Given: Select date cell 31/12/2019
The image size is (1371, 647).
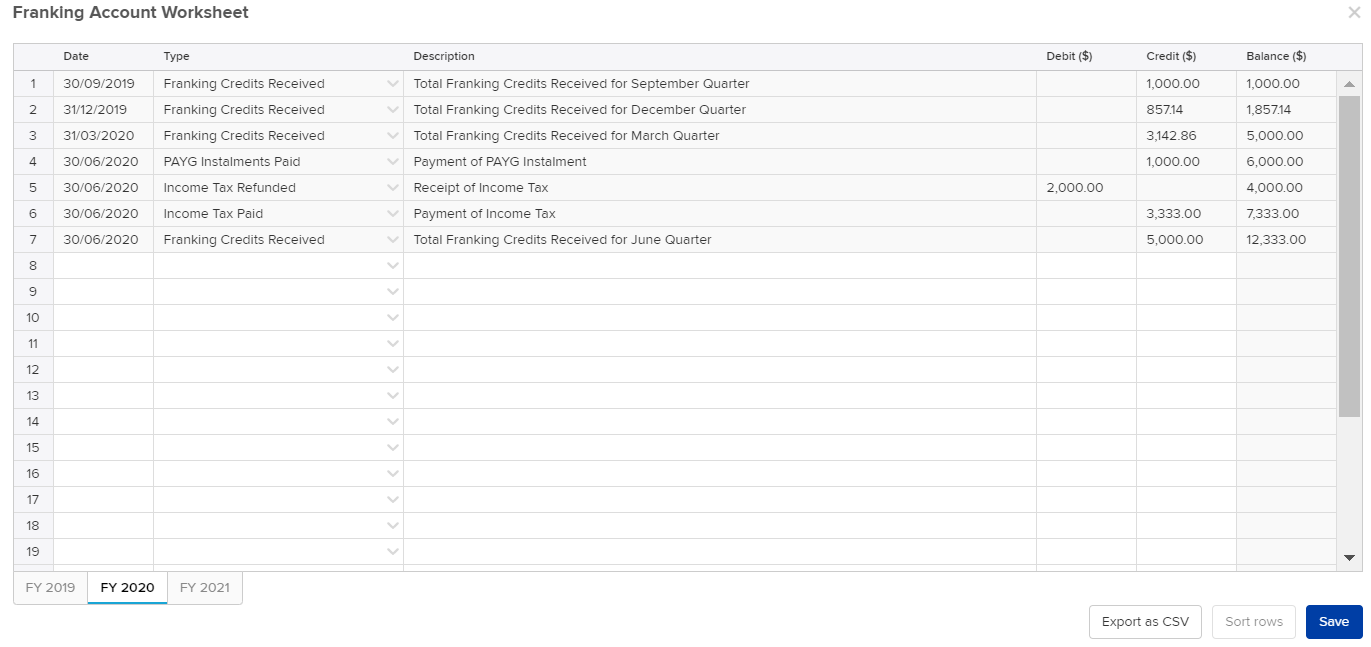Looking at the screenshot, I should [104, 110].
